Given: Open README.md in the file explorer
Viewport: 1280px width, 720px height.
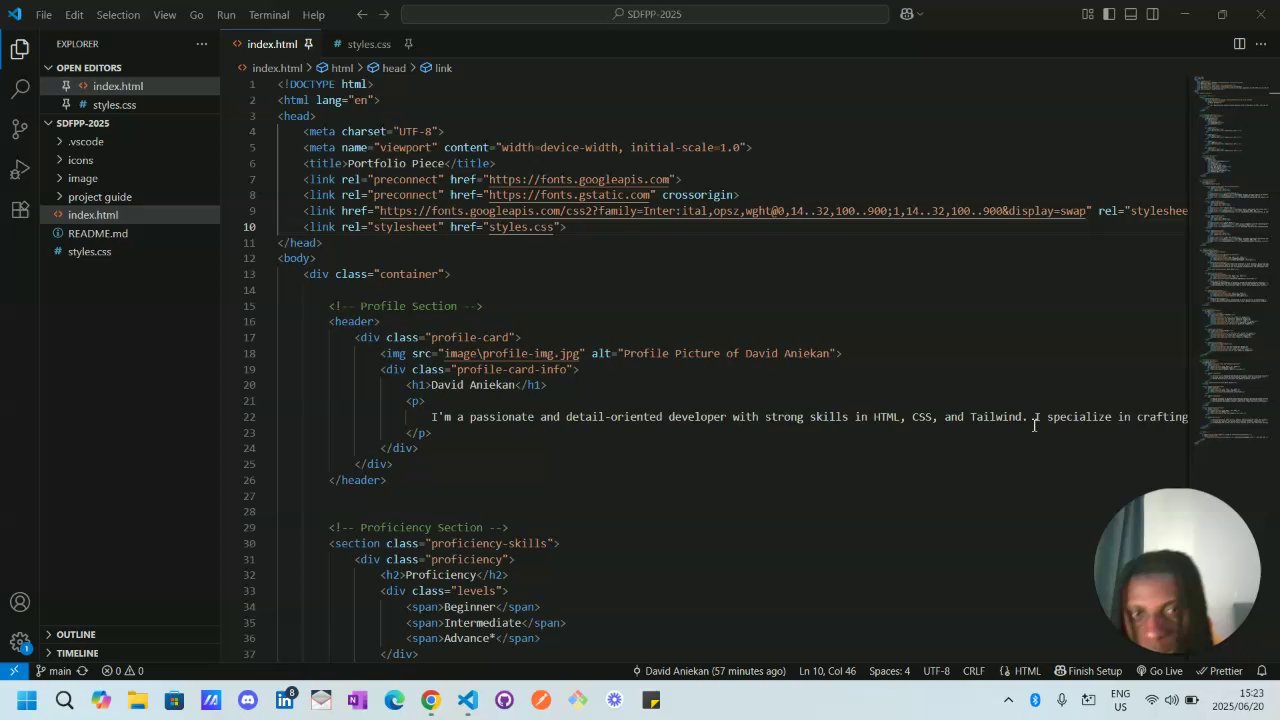Looking at the screenshot, I should 97,233.
